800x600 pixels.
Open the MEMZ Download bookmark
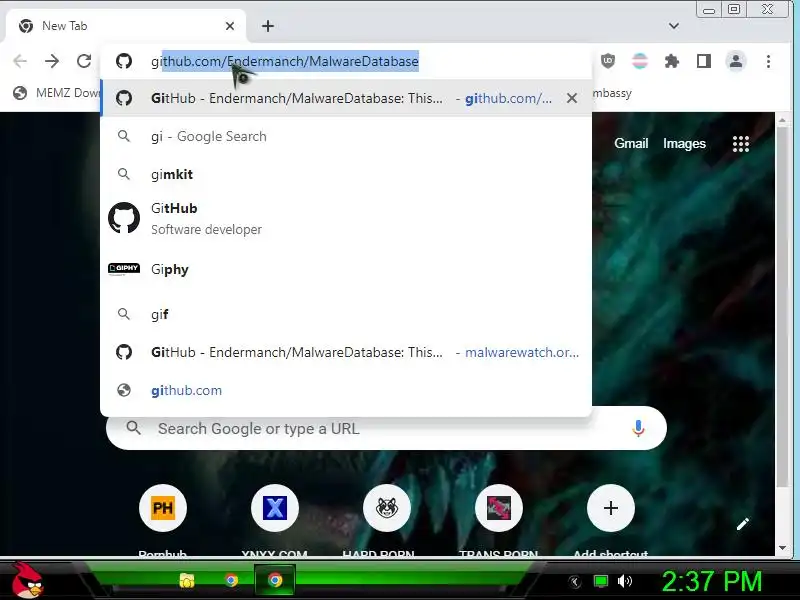56,93
